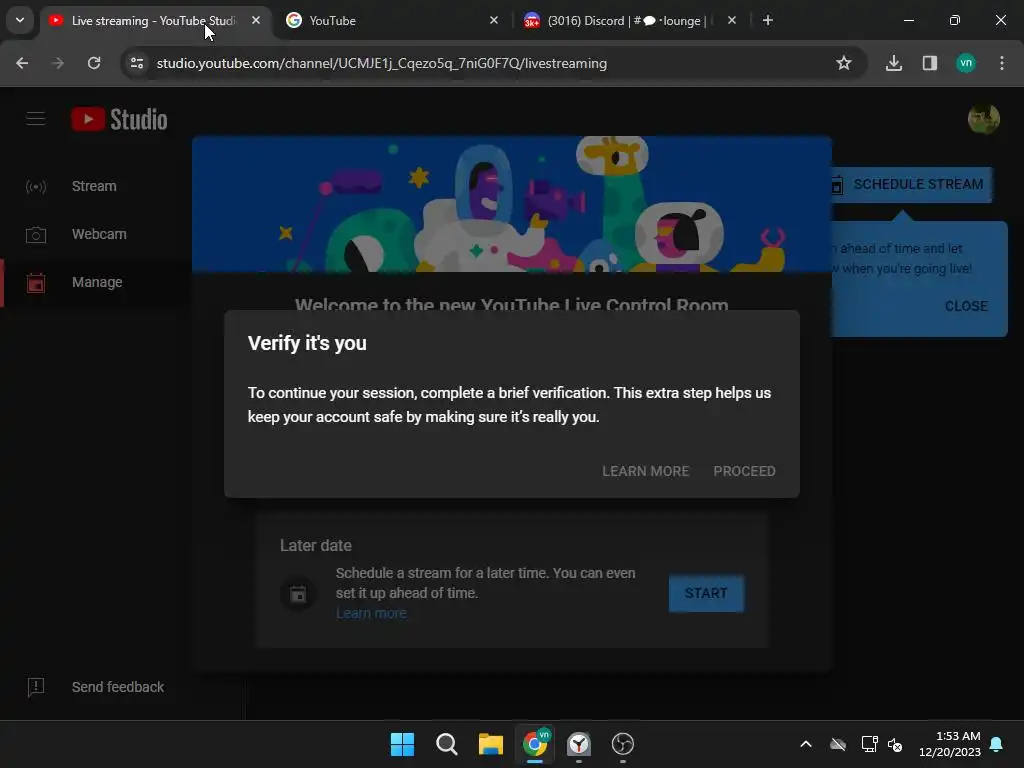
Task: Click LEARN MORE in the verify dialog
Action: click(x=645, y=471)
